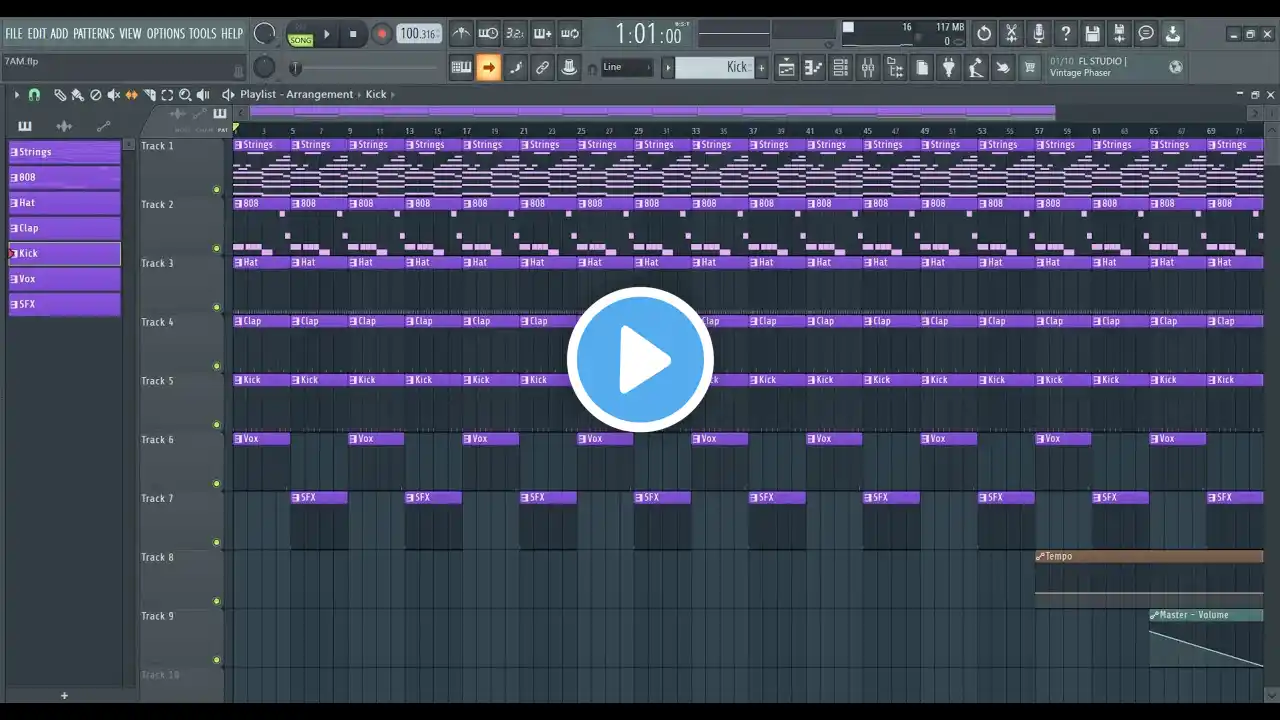Click the metronome icon

[x=461, y=34]
